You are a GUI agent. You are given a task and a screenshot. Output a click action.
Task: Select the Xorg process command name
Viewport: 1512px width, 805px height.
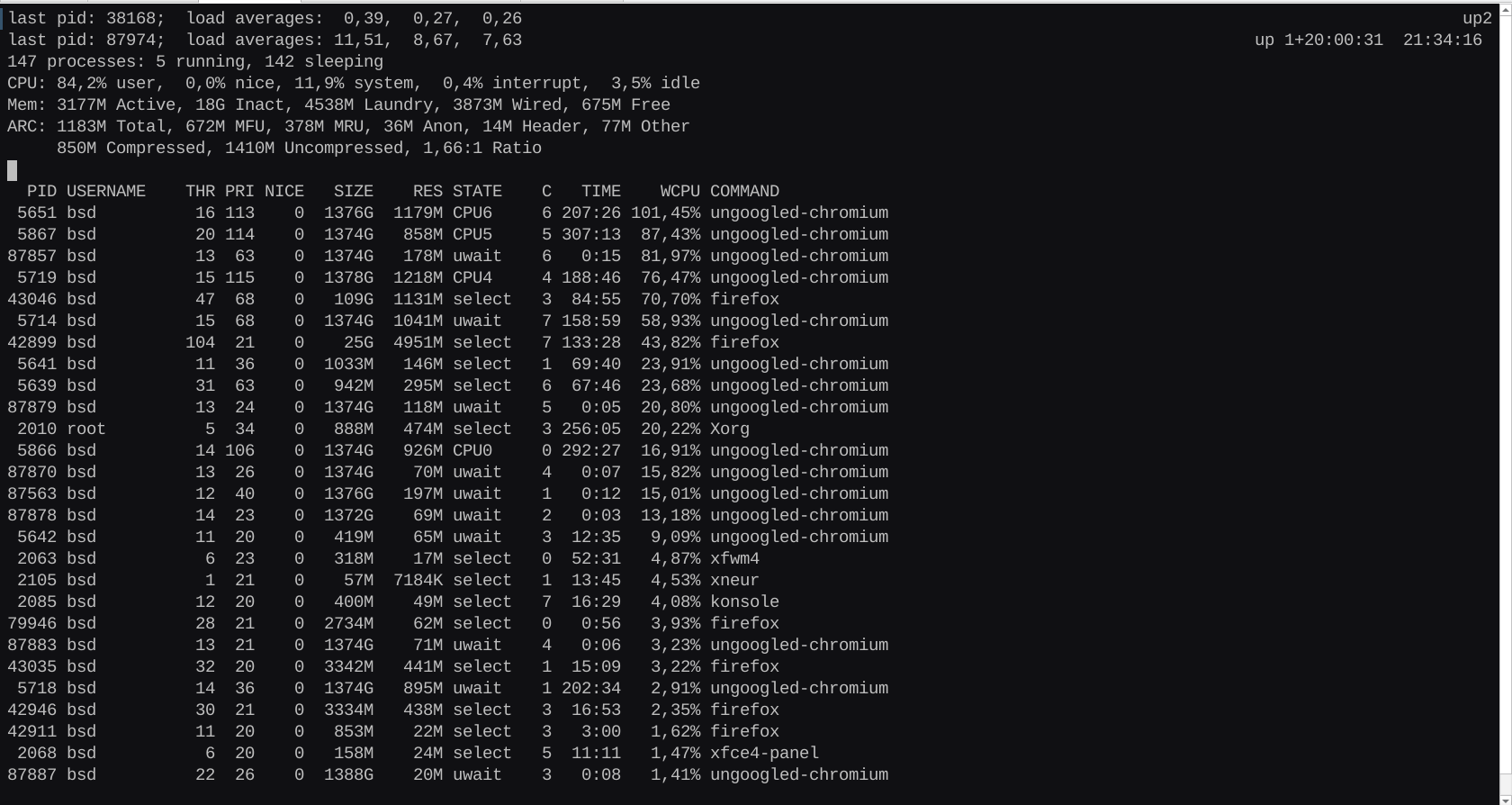coord(729,429)
